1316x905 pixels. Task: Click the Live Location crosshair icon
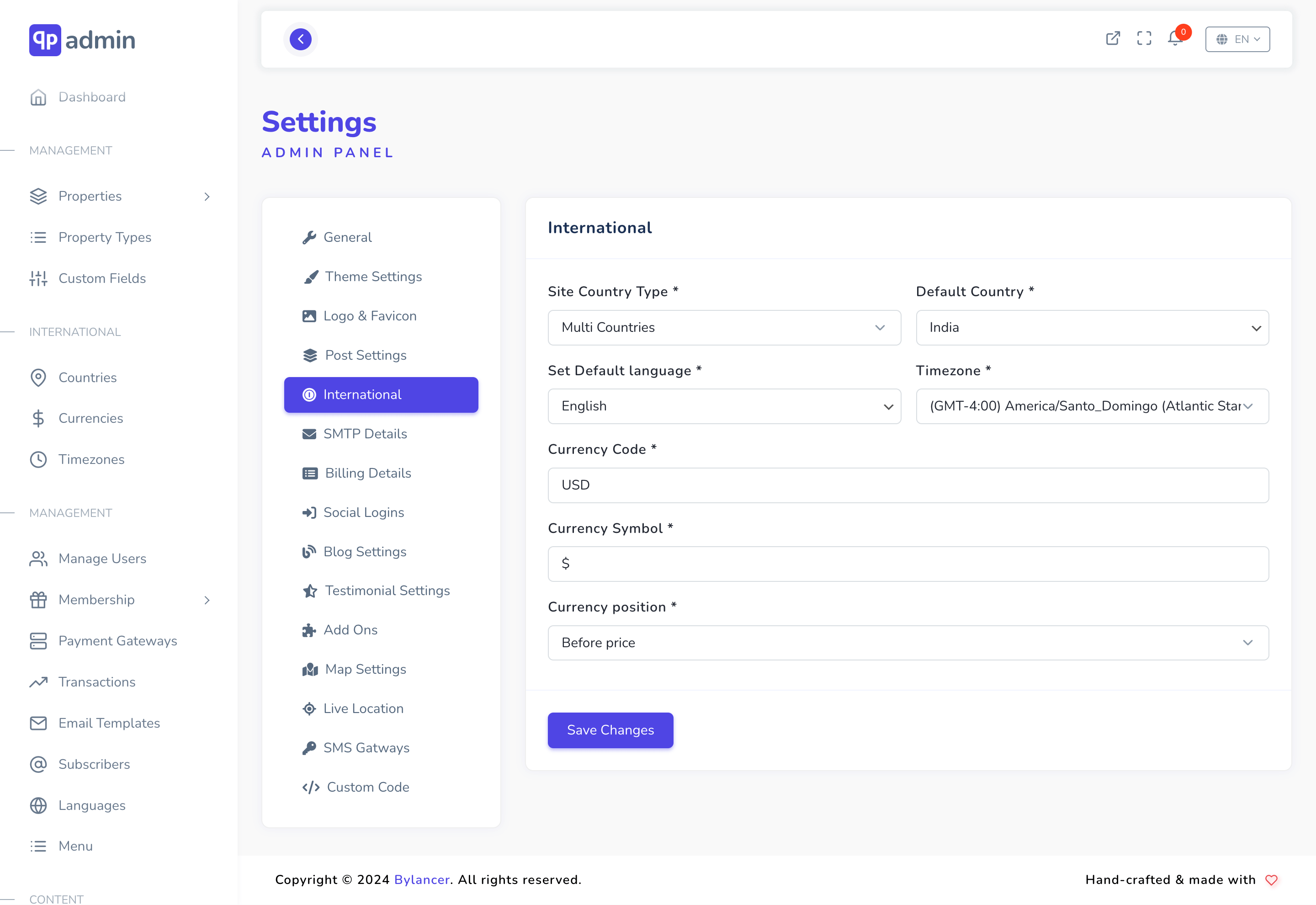pos(309,709)
